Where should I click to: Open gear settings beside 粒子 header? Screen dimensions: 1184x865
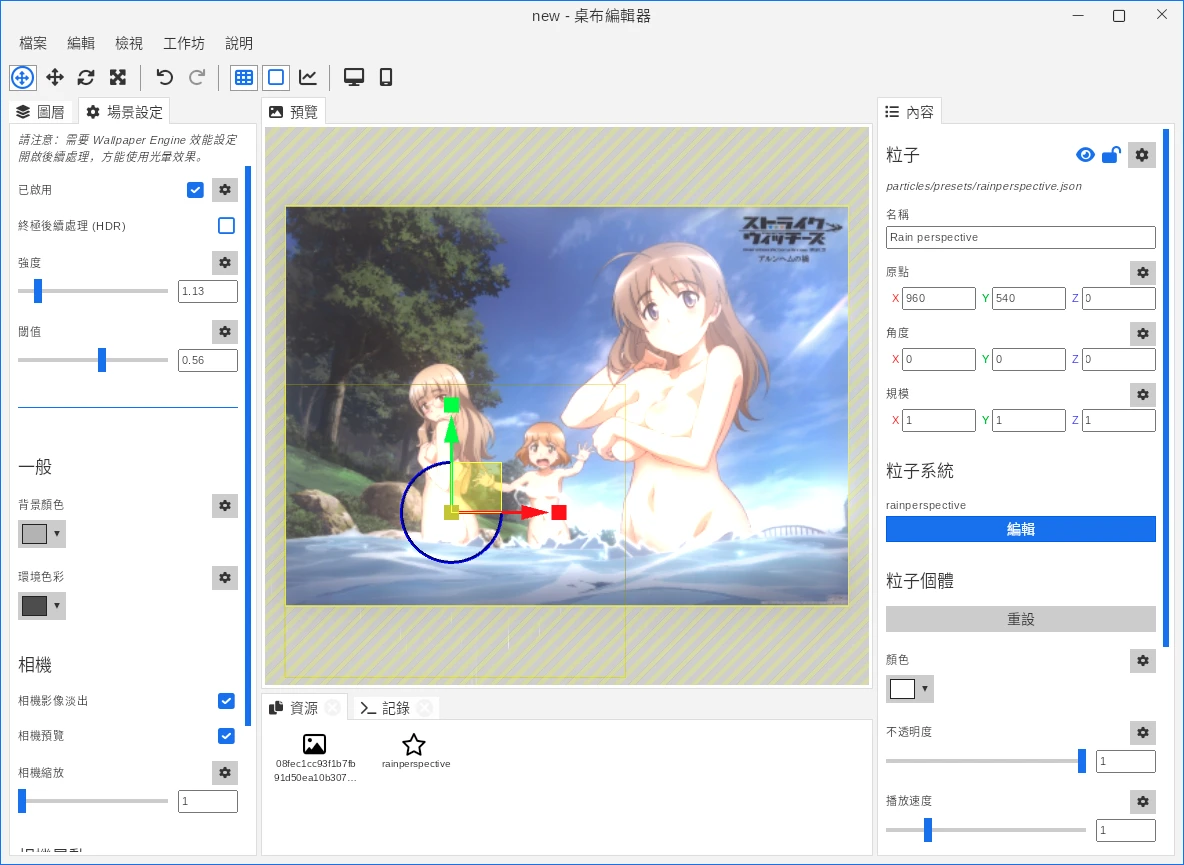1142,155
